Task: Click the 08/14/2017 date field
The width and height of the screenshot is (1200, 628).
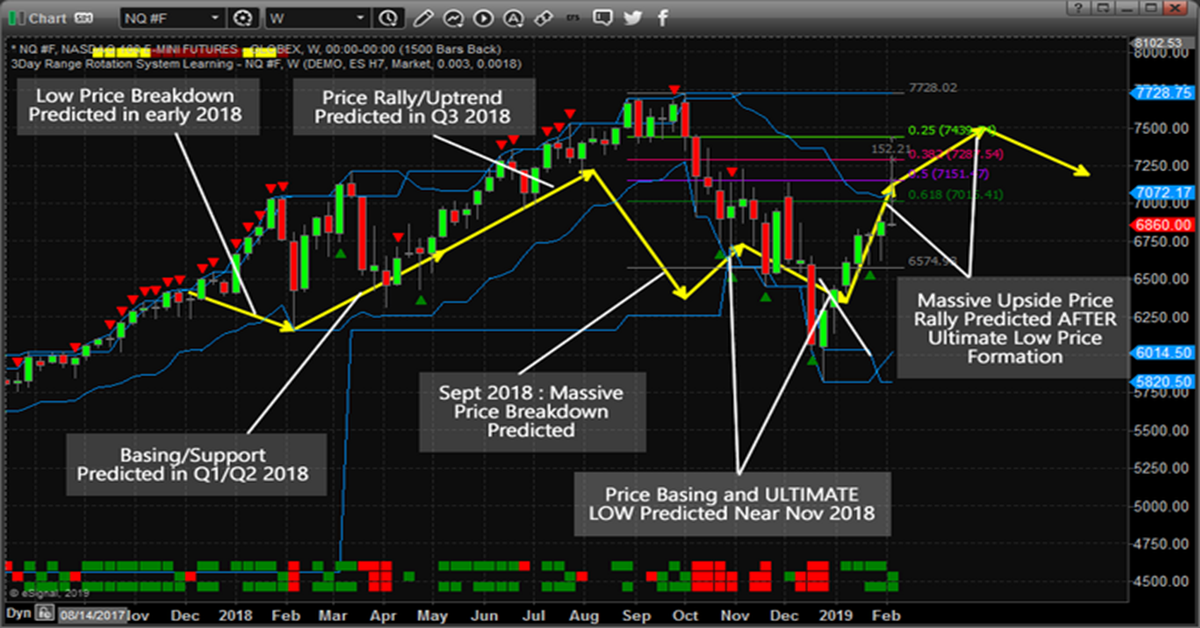Action: 90,616
